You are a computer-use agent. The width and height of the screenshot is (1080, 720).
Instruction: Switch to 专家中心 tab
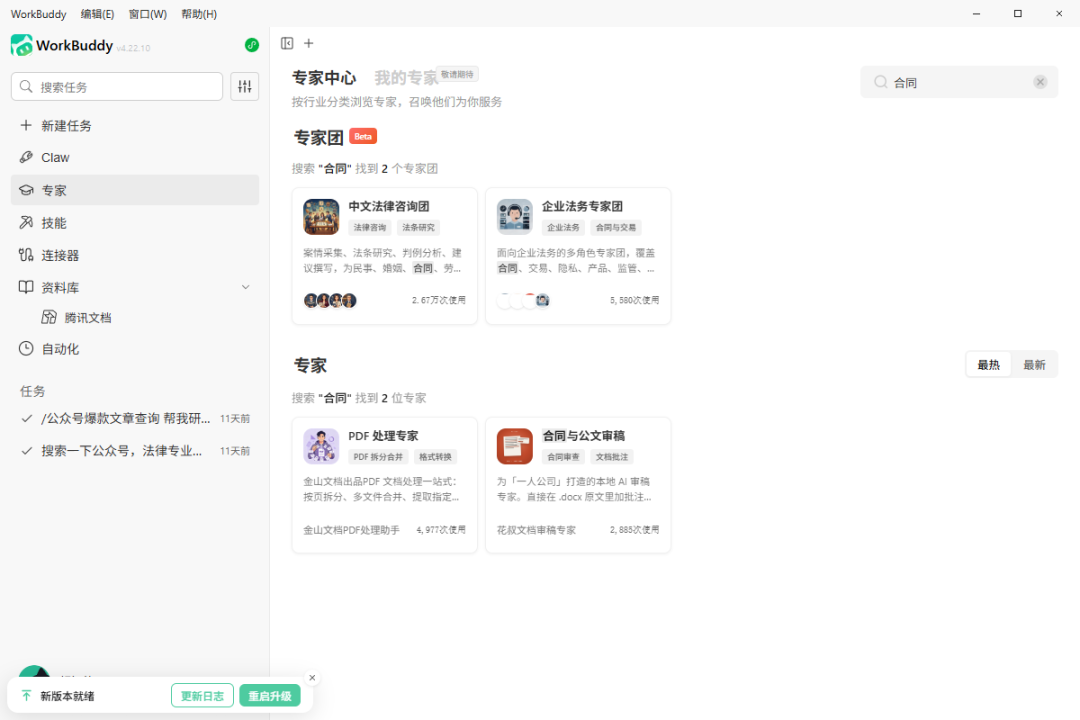324,78
